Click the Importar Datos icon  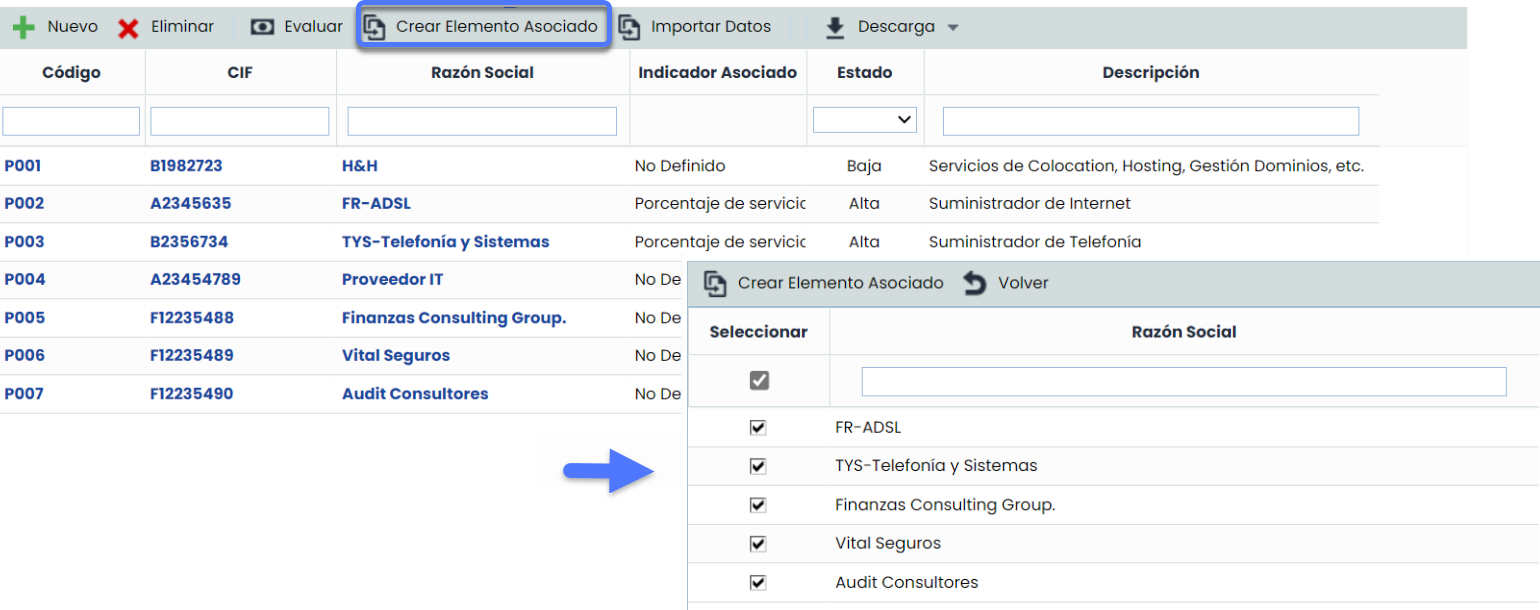[x=630, y=28]
